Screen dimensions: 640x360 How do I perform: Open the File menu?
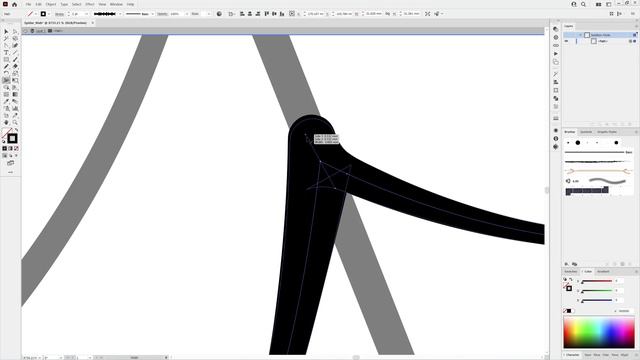[28, 4]
